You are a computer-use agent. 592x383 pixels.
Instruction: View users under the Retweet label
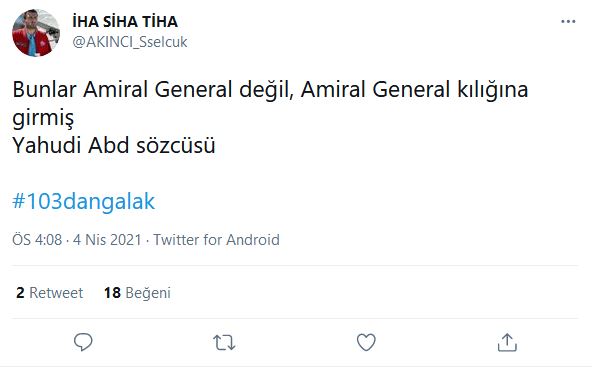click(x=56, y=293)
